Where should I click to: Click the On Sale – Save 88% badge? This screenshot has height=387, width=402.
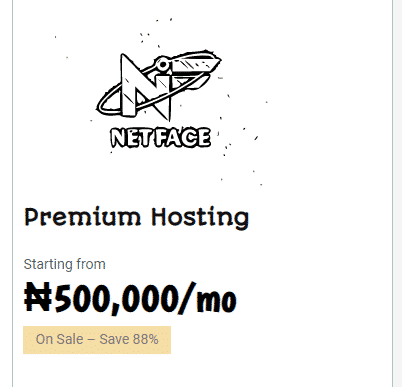pyautogui.click(x=97, y=340)
